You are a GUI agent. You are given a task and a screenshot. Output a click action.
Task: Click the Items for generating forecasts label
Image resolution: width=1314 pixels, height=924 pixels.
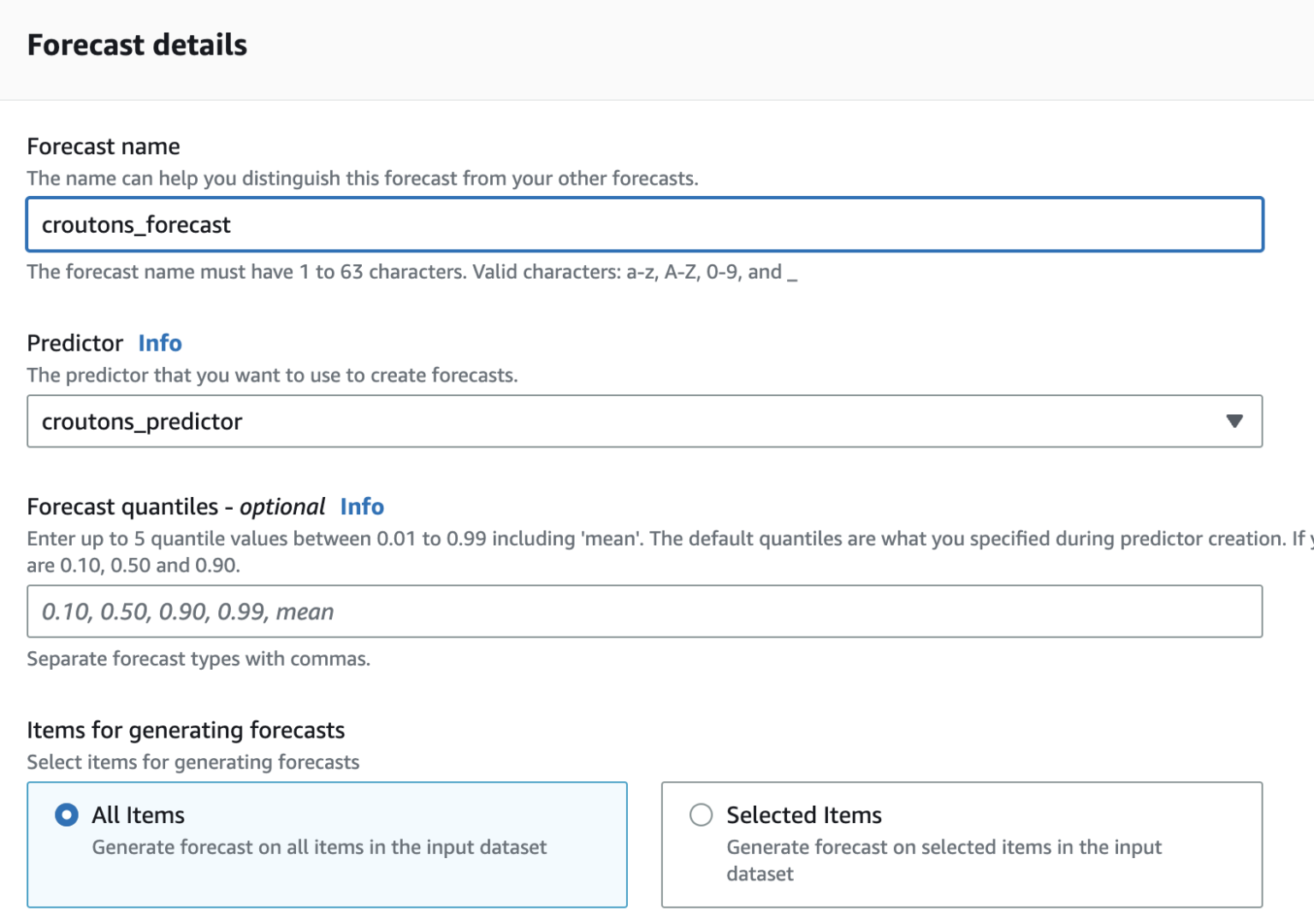[x=186, y=730]
